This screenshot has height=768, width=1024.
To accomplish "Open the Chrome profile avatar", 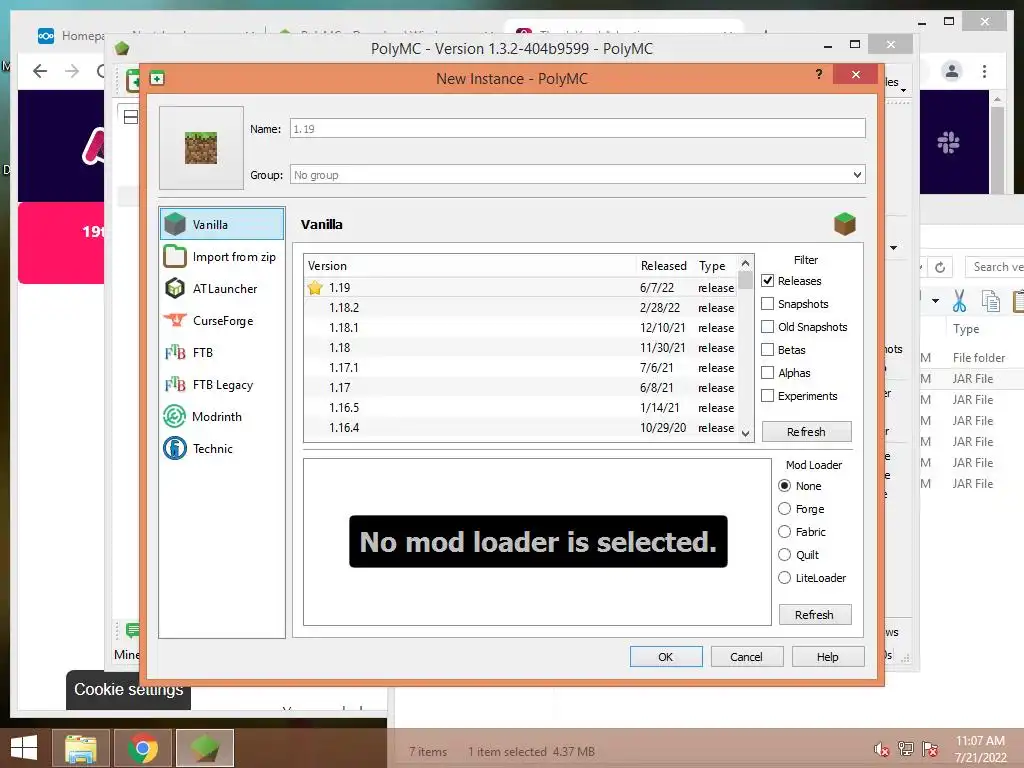I will click(x=952, y=71).
